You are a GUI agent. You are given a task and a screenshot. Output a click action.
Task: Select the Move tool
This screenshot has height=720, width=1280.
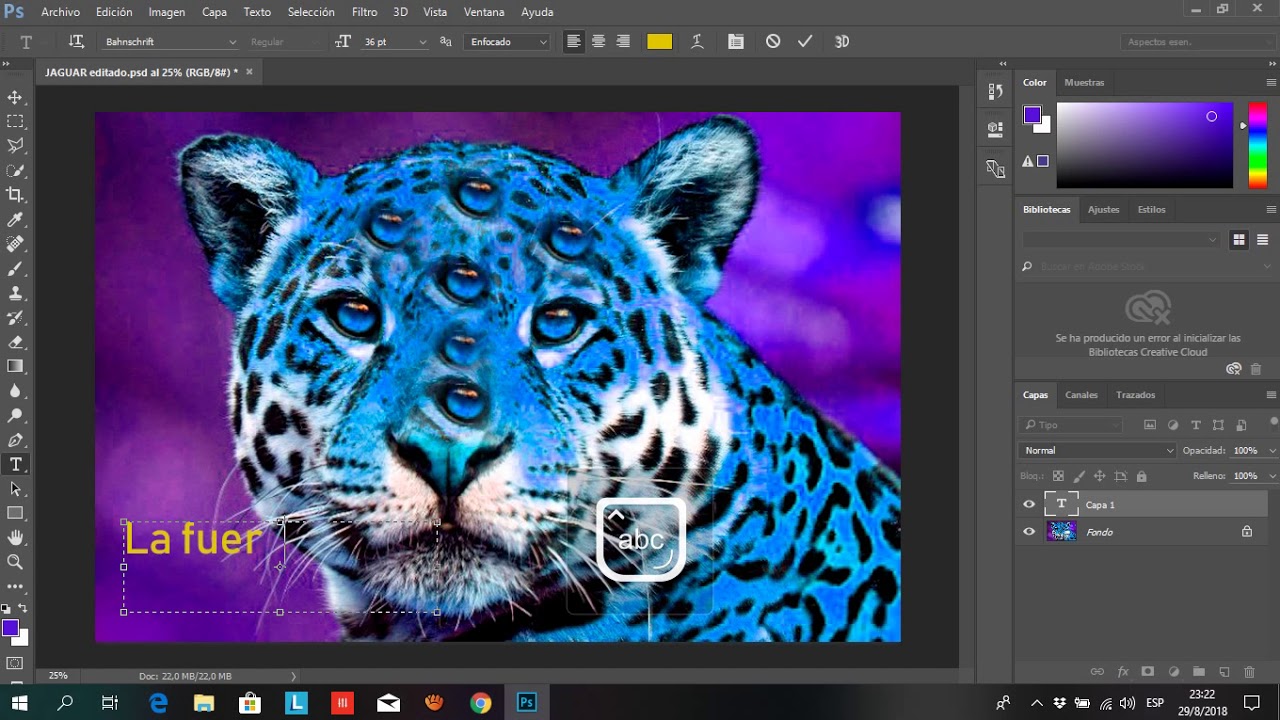coord(15,97)
